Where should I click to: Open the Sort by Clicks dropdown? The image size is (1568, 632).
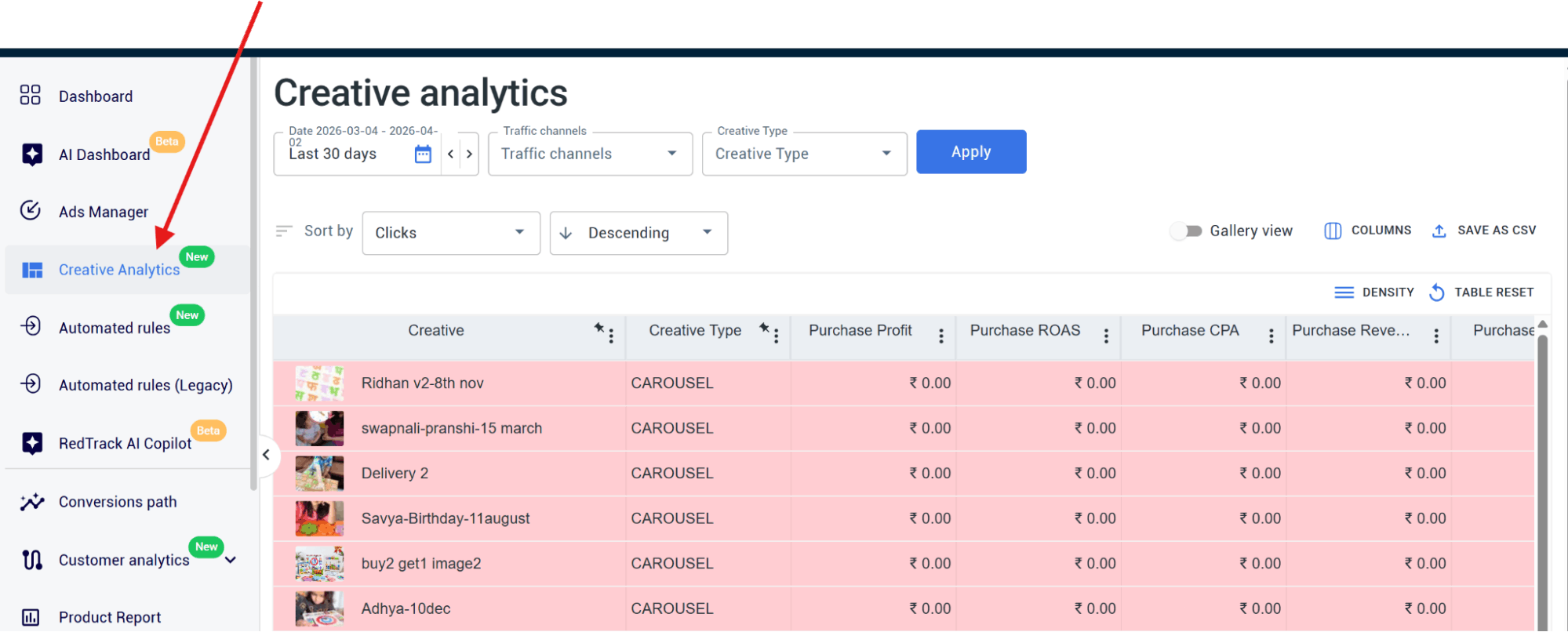click(451, 233)
